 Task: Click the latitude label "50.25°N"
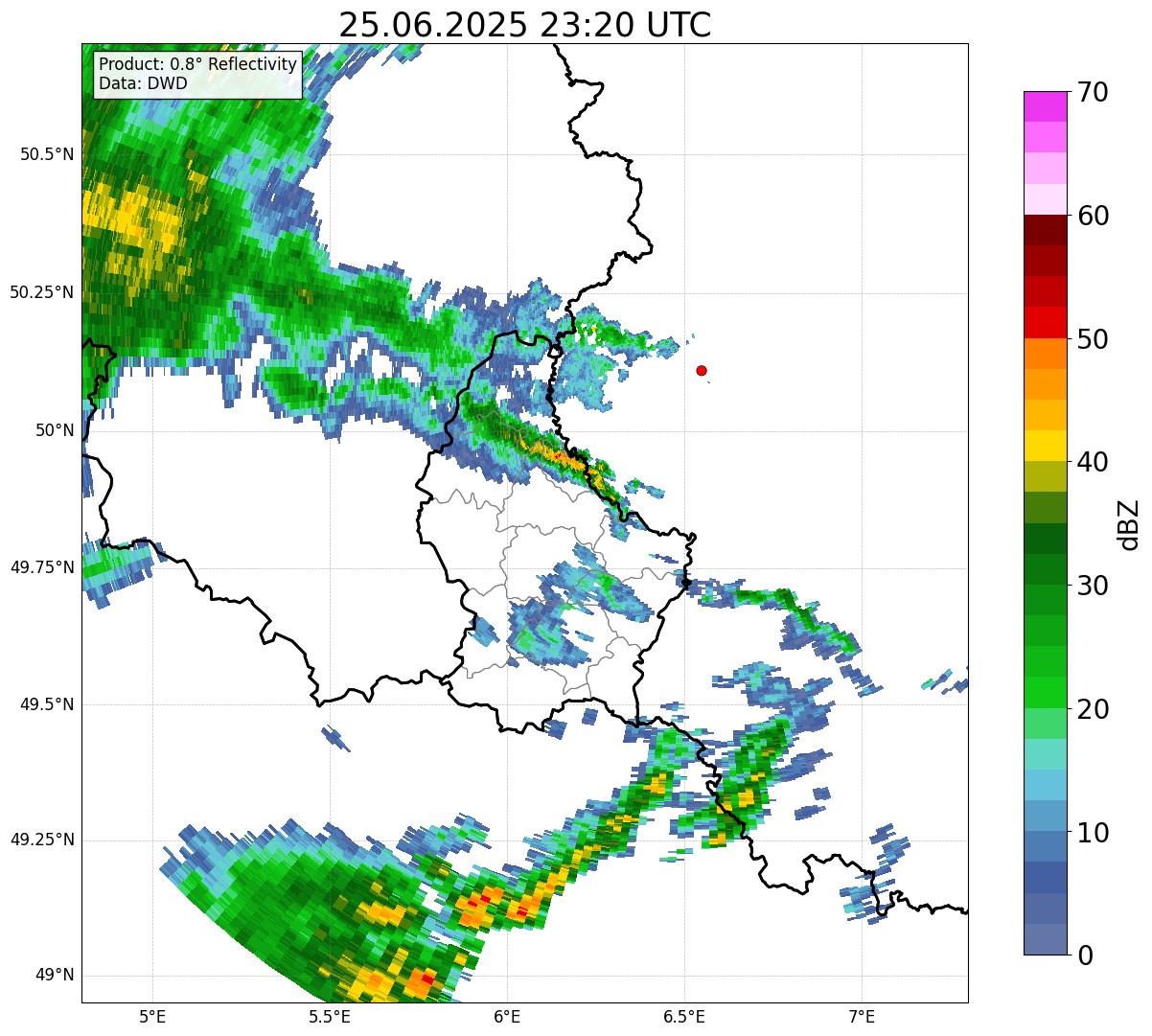point(41,292)
